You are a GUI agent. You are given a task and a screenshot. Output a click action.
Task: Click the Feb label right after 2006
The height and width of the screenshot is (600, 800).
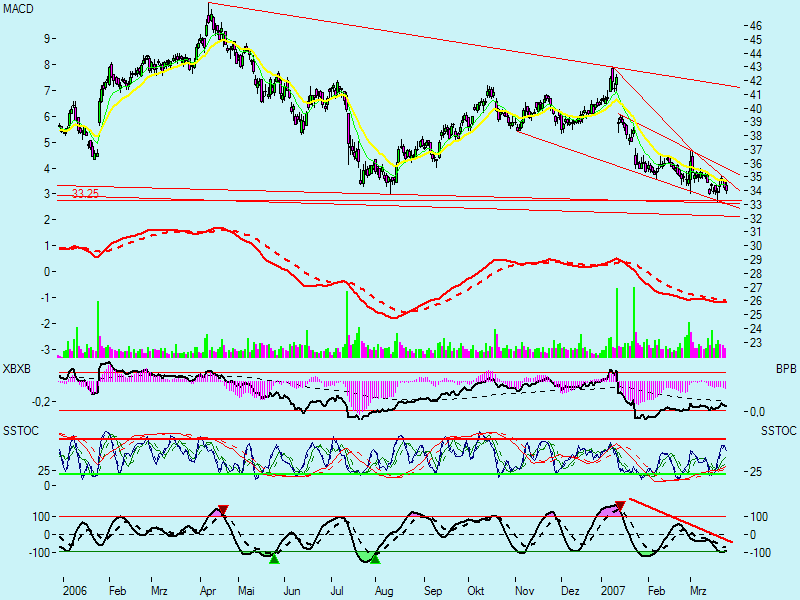[x=117, y=591]
